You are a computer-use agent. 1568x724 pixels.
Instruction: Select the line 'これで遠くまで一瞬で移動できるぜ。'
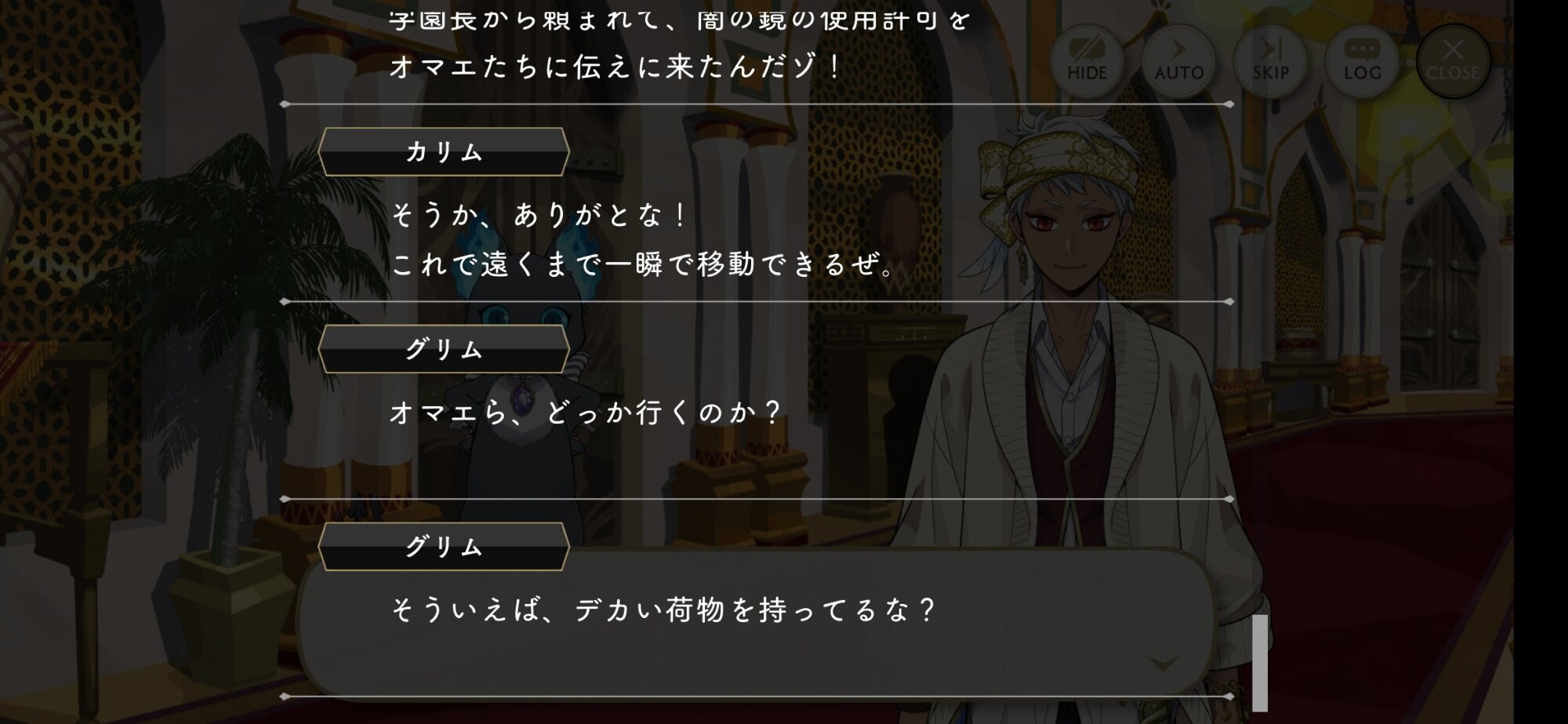[643, 264]
